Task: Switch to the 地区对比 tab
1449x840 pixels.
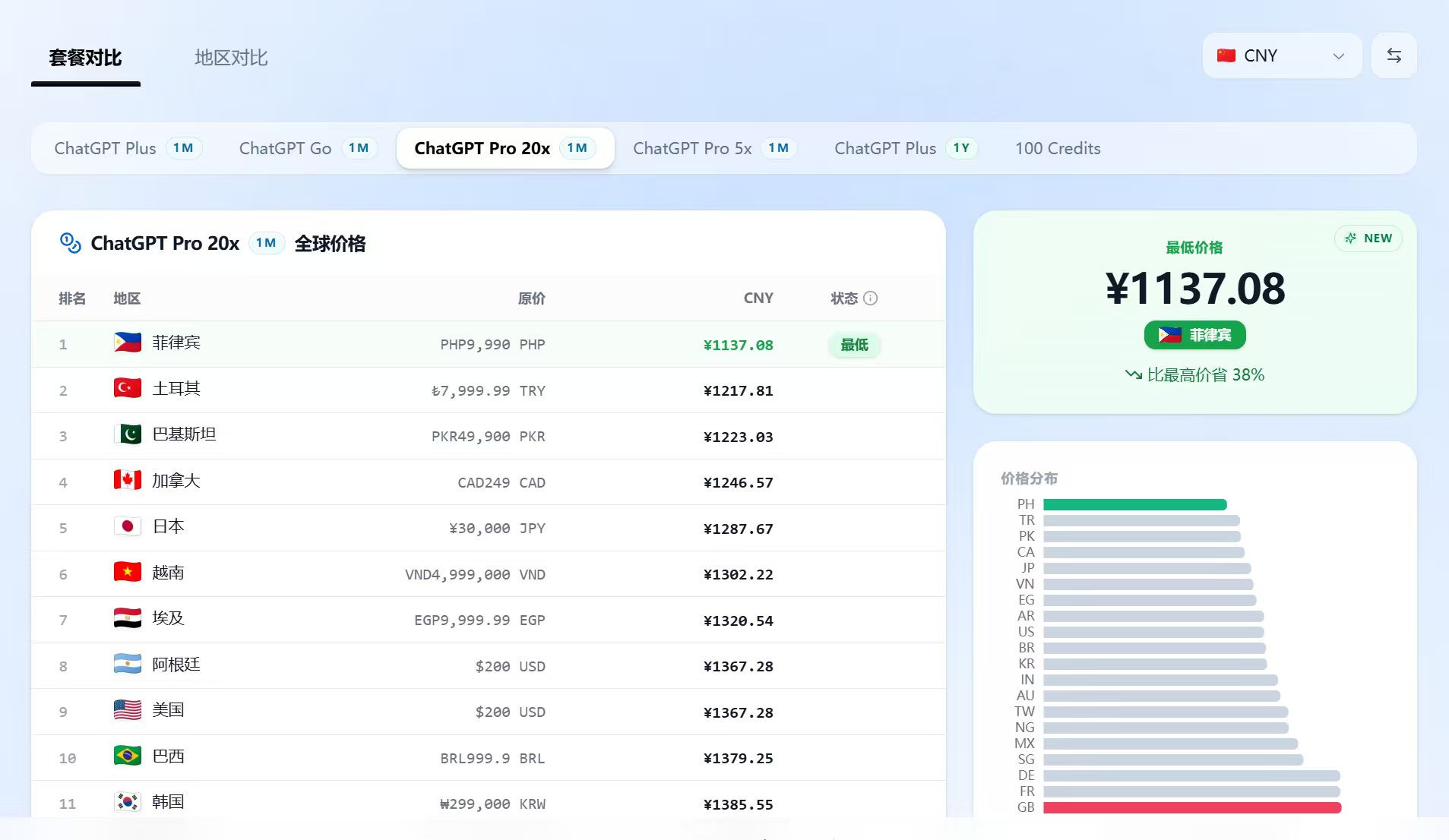Action: click(x=231, y=58)
